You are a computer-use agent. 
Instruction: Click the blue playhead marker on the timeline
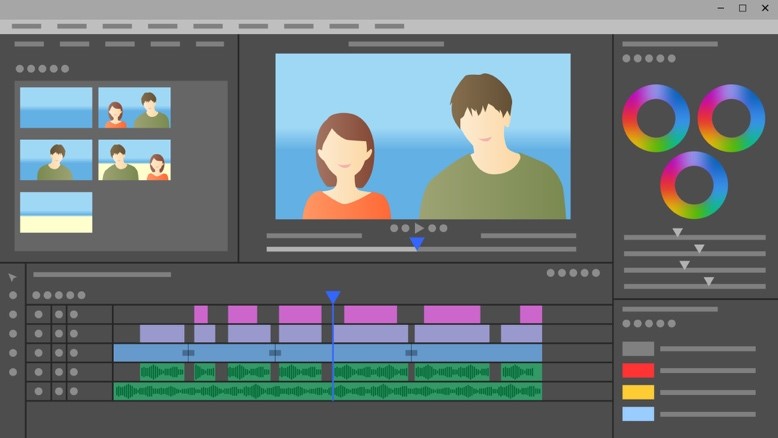pos(333,297)
